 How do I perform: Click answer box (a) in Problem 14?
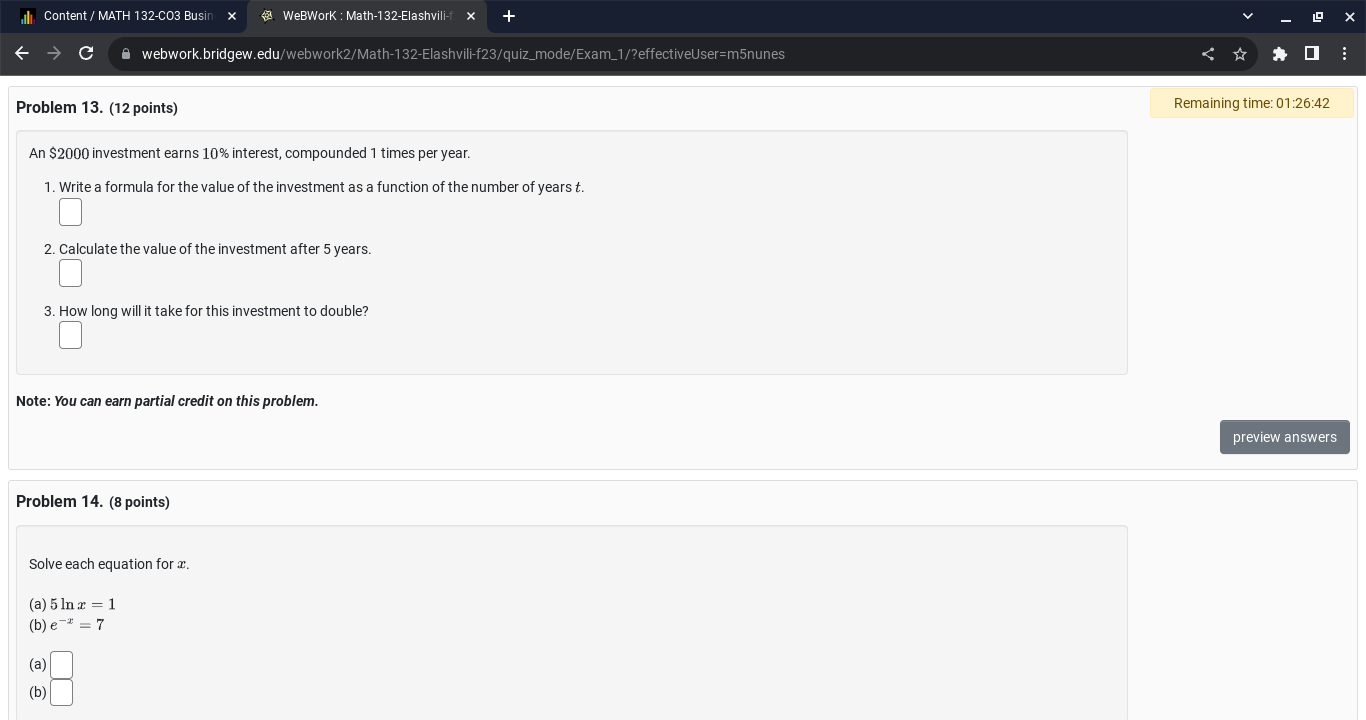pyautogui.click(x=61, y=664)
